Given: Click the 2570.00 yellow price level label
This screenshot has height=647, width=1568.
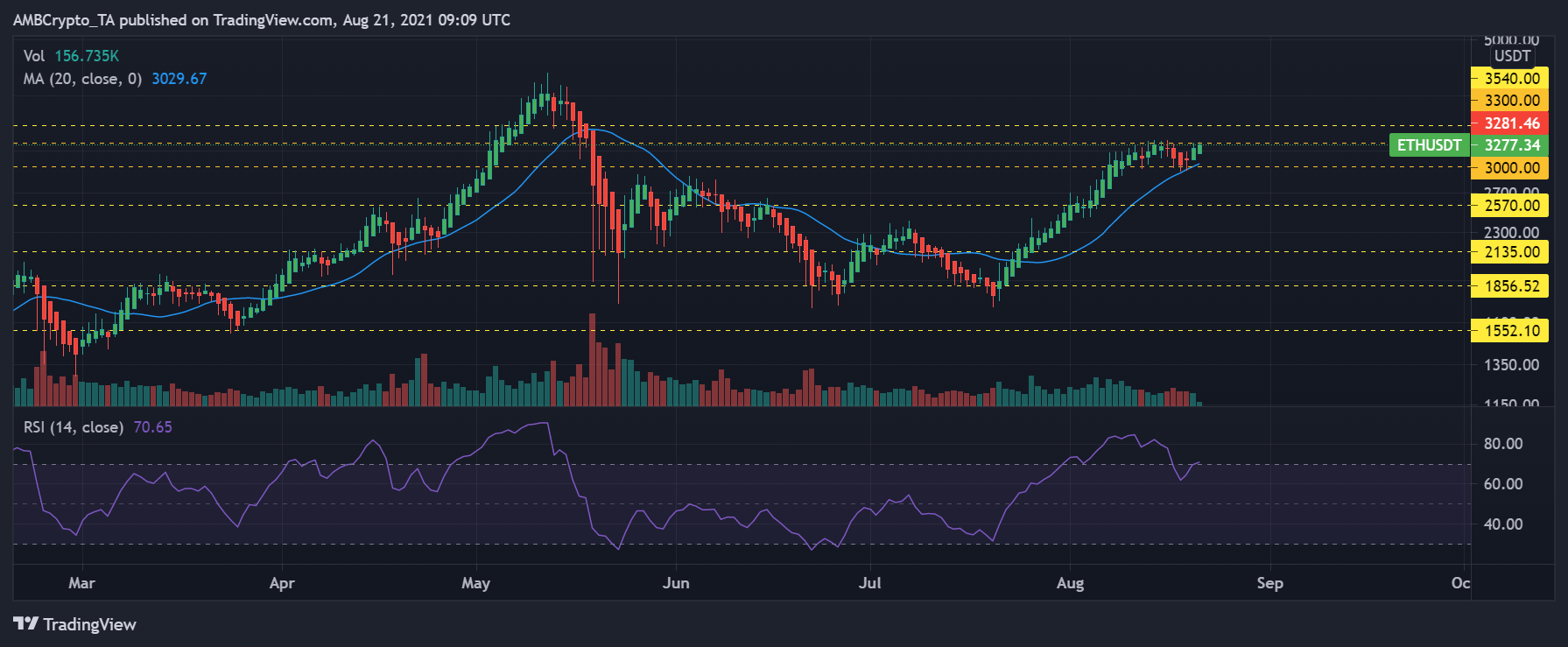Looking at the screenshot, I should [x=1511, y=206].
